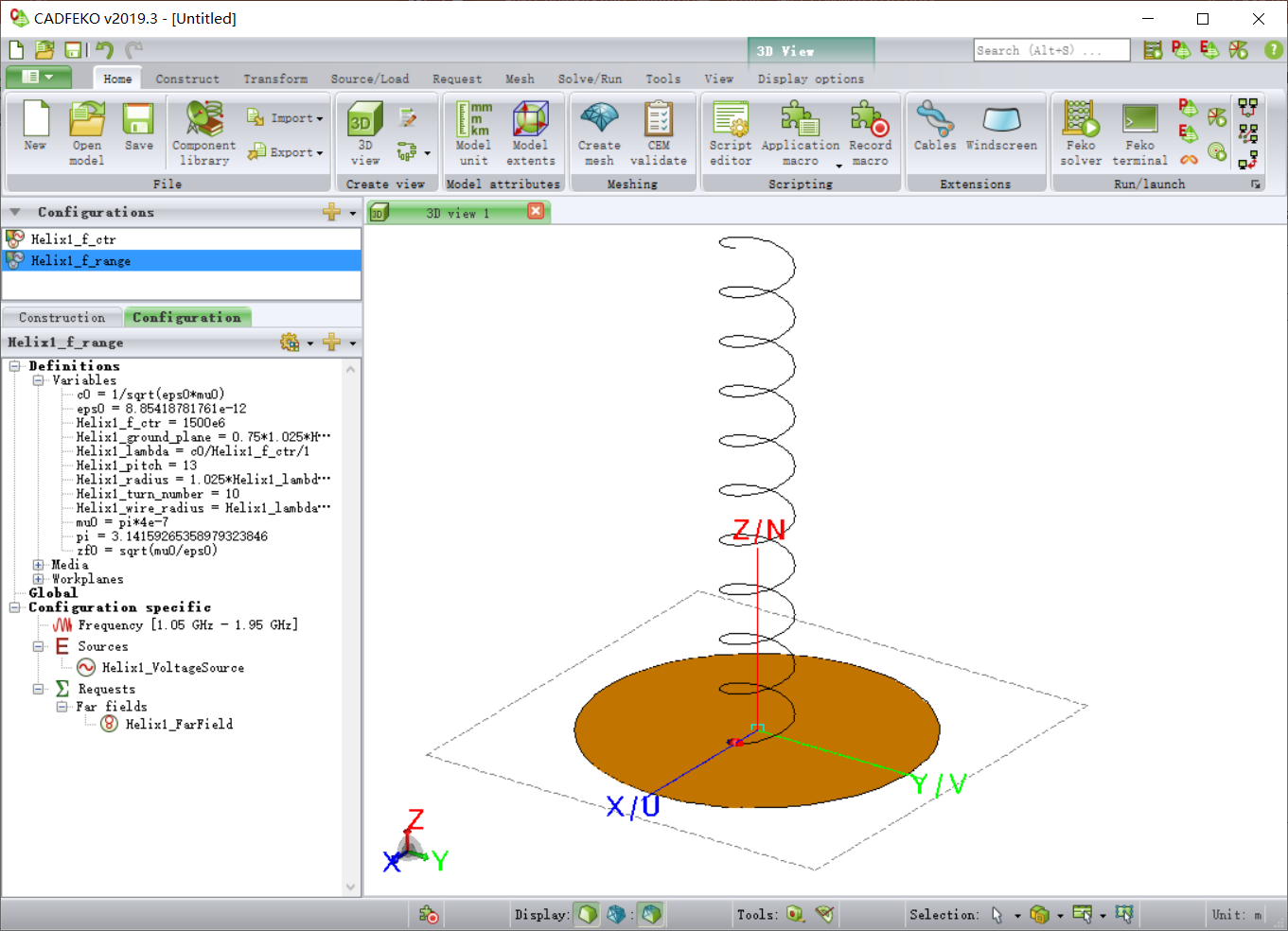
Task: Select Frequency [1.05 GHz - 1.95 GHz] entry
Action: coord(188,625)
